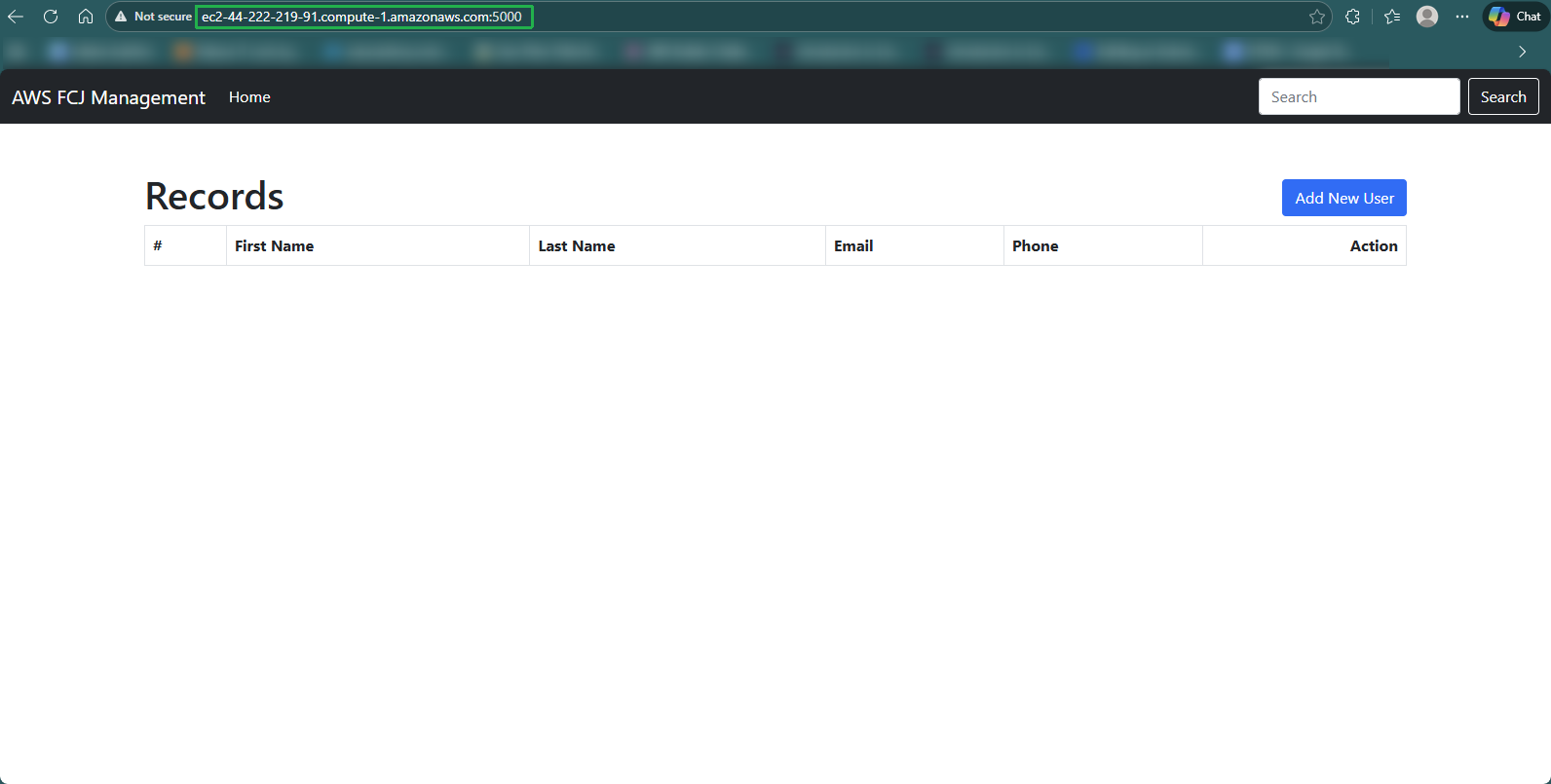Click the # column header
1551x784 pixels.
pyautogui.click(x=185, y=245)
